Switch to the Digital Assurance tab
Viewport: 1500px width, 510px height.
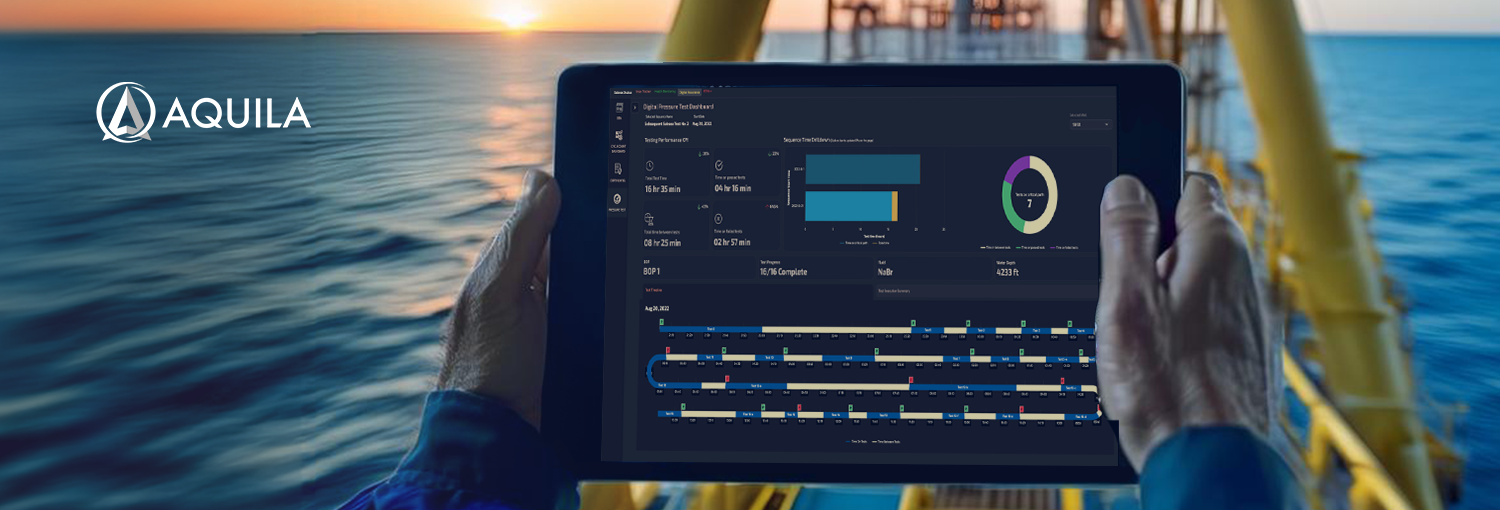[689, 92]
